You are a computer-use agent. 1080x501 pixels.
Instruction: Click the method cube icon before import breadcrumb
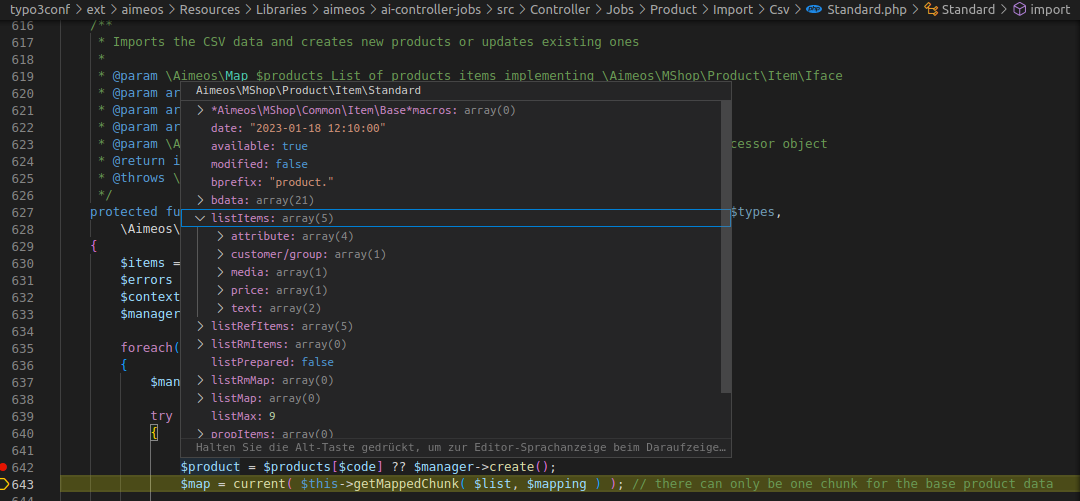1019,10
